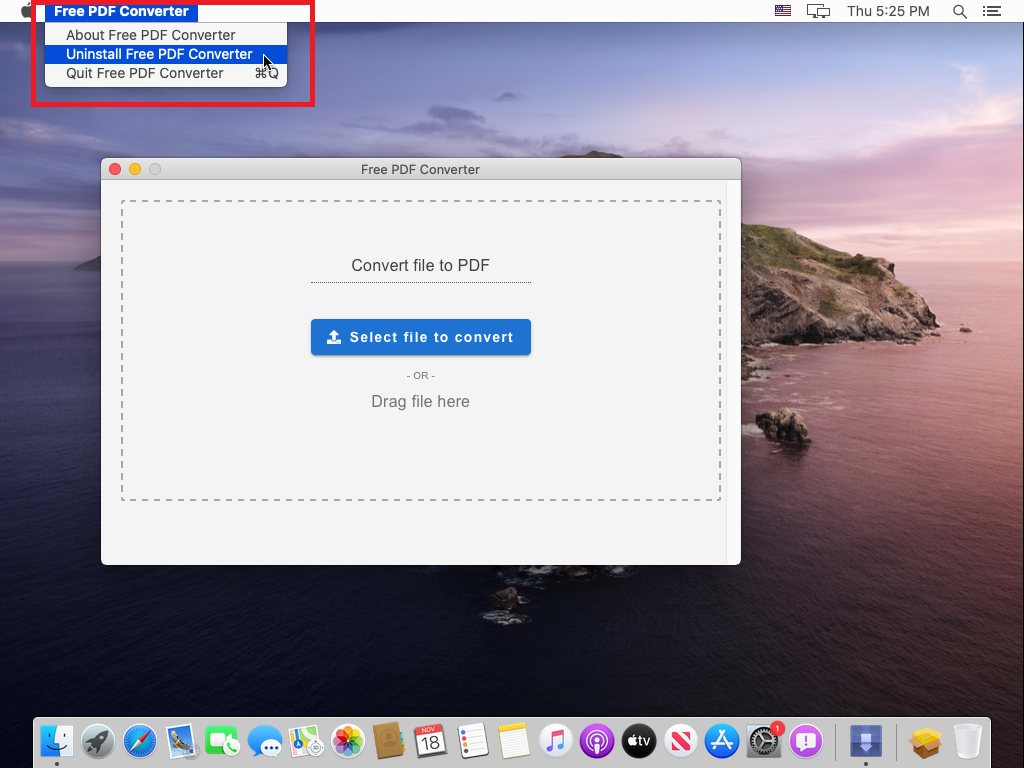Open News app icon in dock
Image resolution: width=1024 pixels, height=768 pixels.
click(680, 742)
